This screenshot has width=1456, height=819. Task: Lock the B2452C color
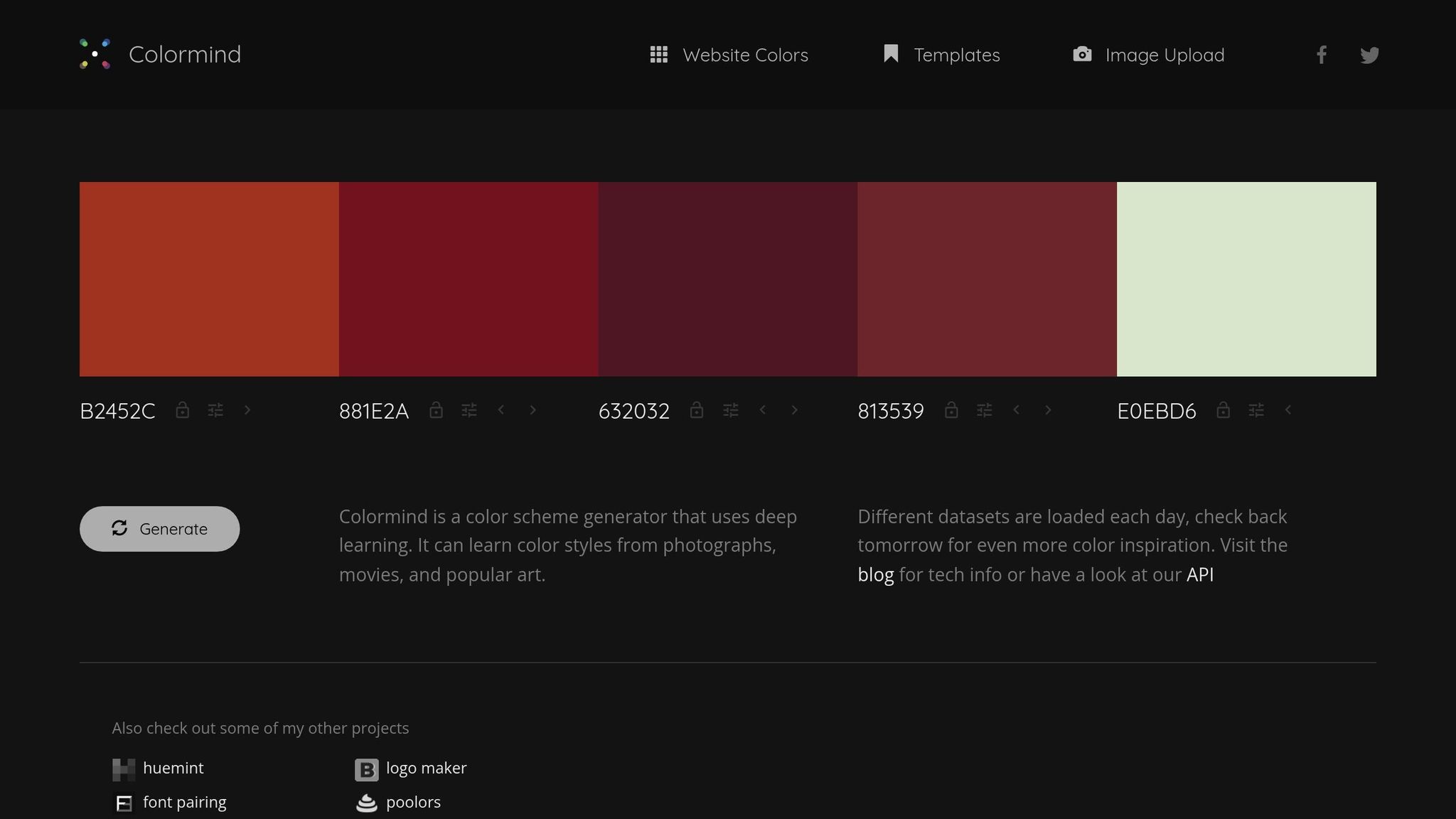(183, 410)
